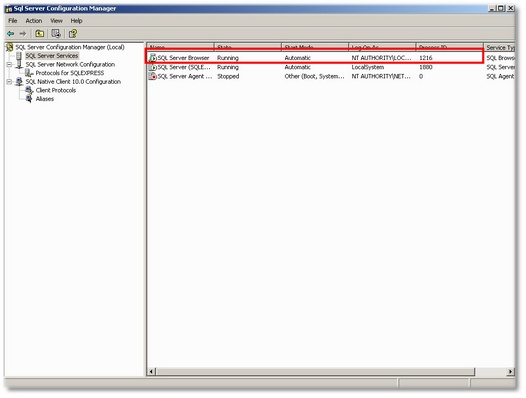Click the LocalSystem log on cell
The image size is (526, 398).
click(368, 67)
